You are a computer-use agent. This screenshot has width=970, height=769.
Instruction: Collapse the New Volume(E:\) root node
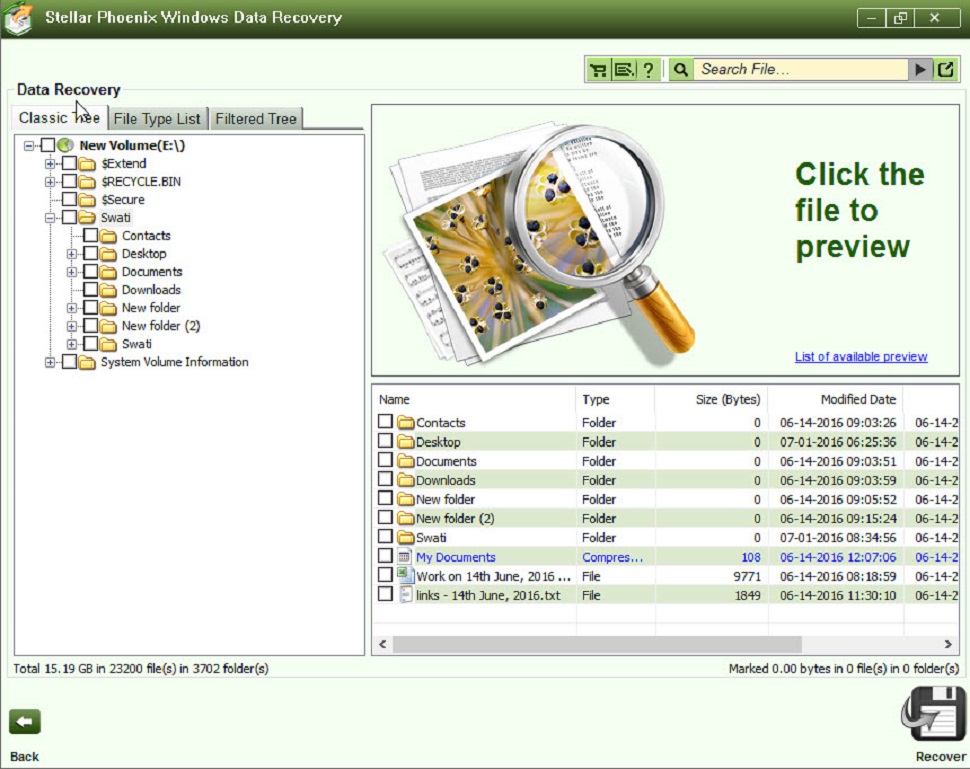(x=28, y=146)
